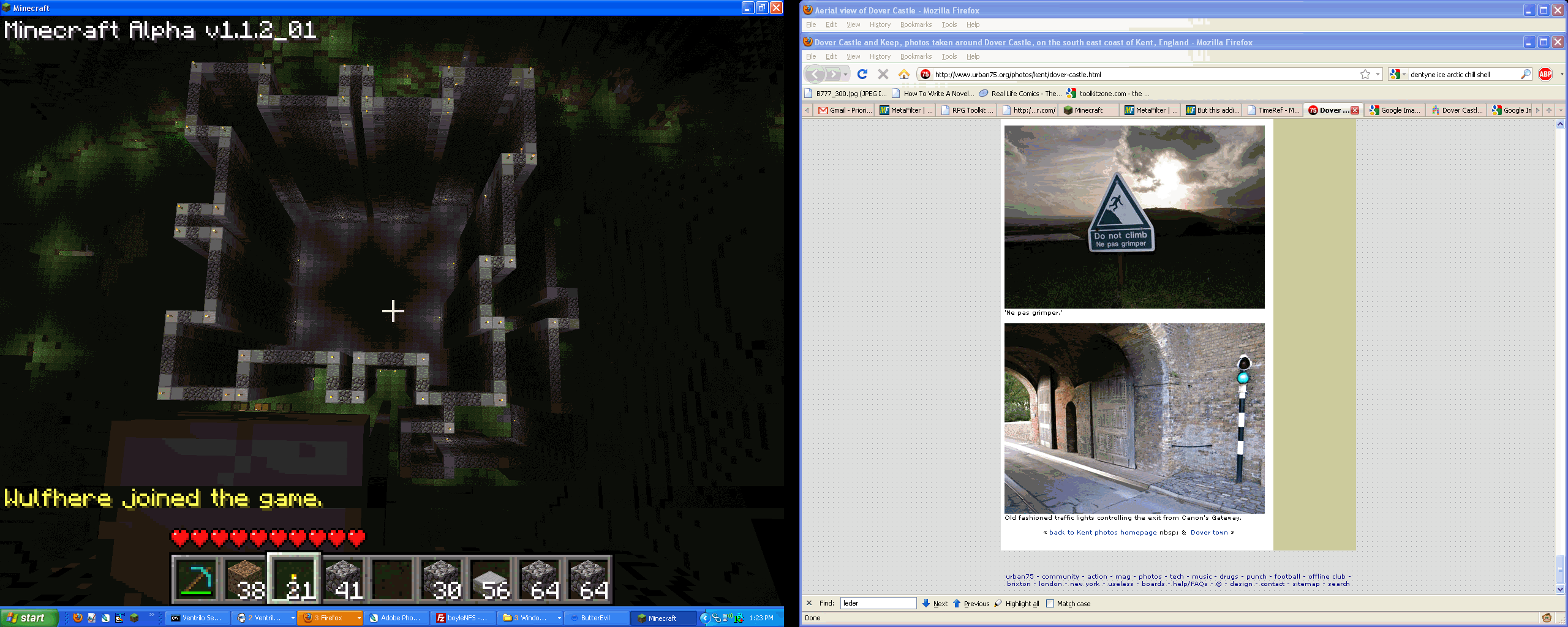Reload the Dover Castle page
This screenshot has height=627, width=1568.
tap(862, 74)
